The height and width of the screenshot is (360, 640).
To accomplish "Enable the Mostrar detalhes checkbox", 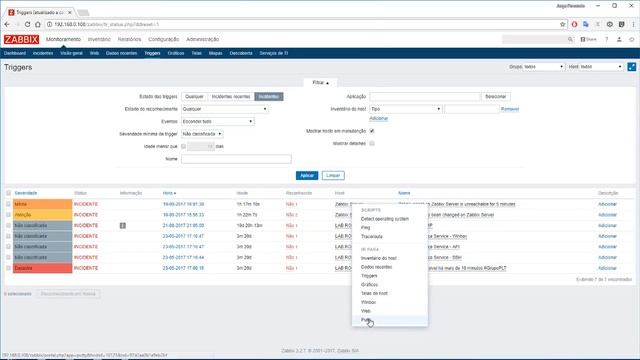I will (372, 143).
